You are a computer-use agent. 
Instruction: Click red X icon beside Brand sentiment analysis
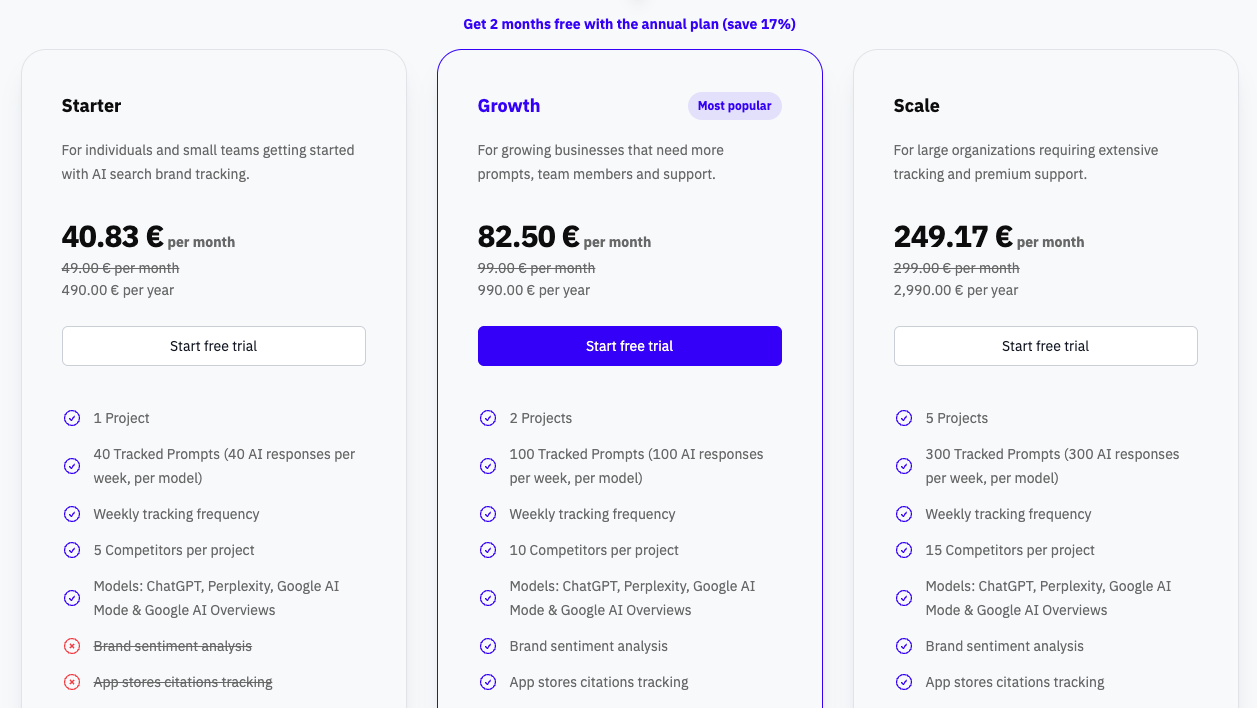click(72, 646)
